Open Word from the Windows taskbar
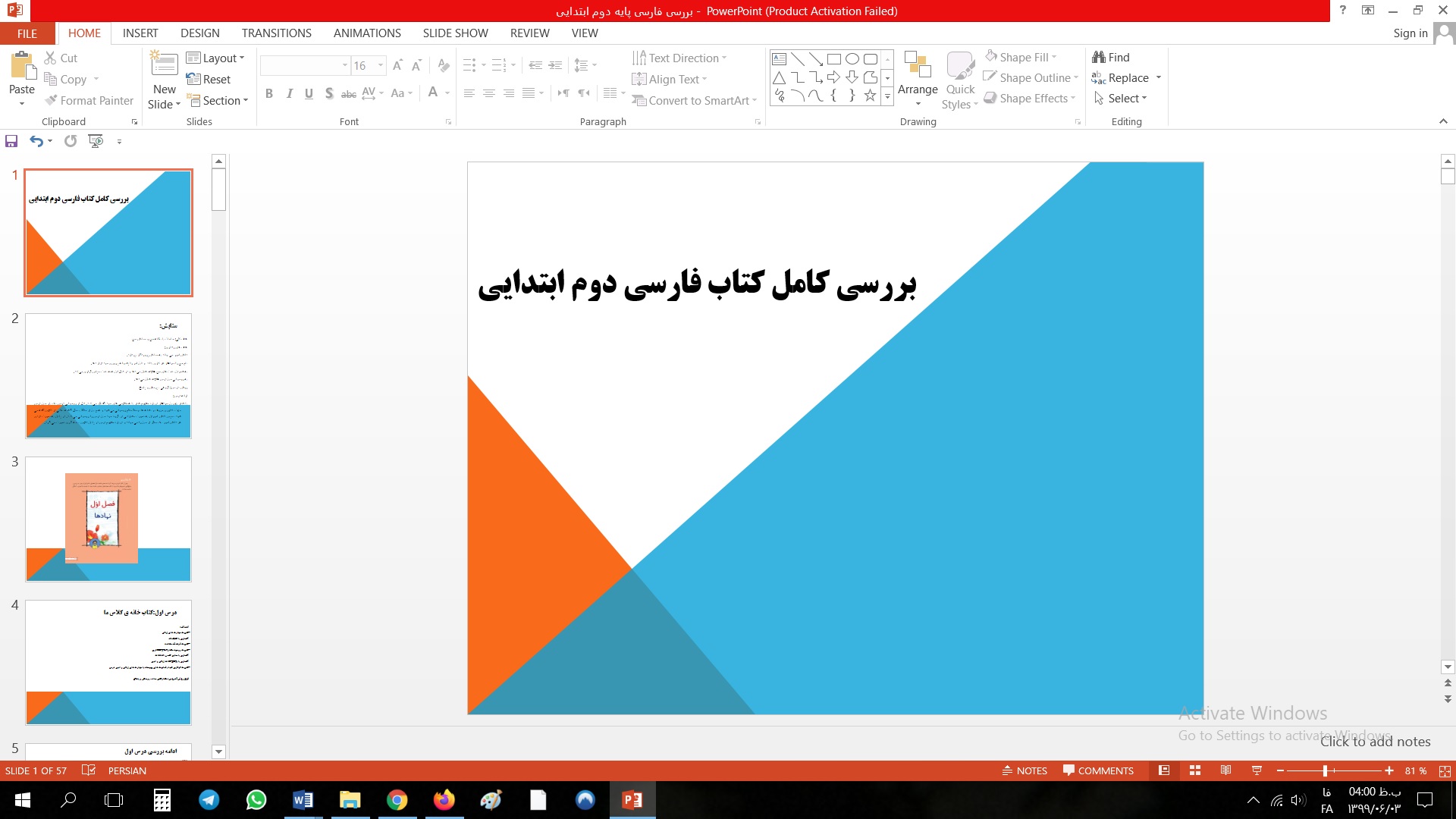The width and height of the screenshot is (1456, 819). pos(303,800)
